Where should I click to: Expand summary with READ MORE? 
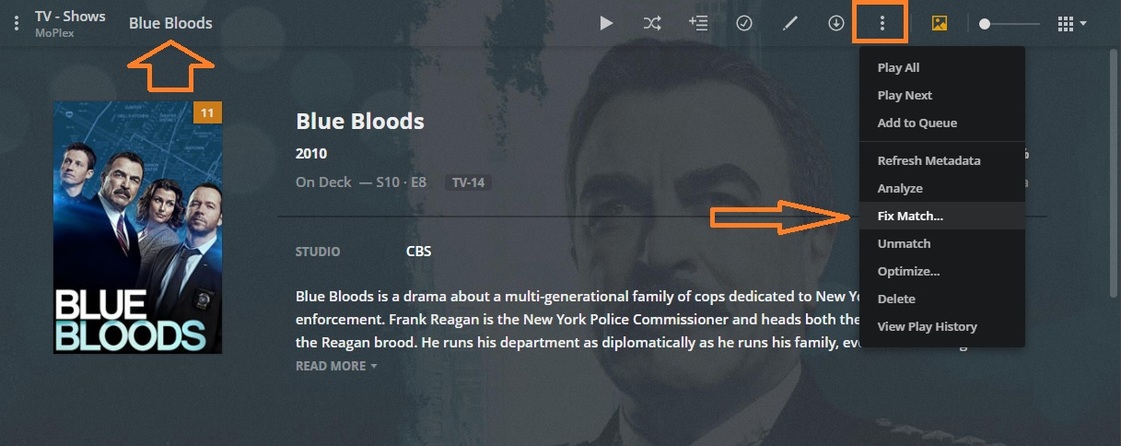point(336,366)
